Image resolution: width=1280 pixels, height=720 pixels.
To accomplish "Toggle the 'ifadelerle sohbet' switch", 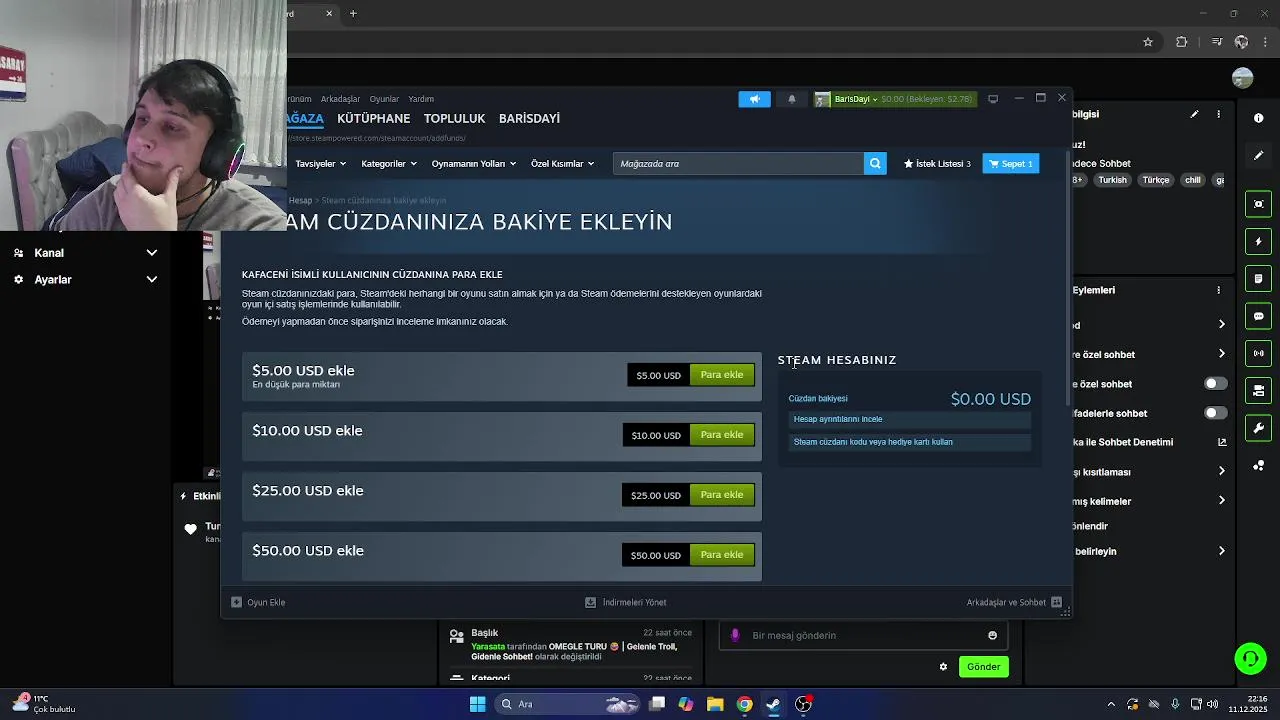I will pos(1215,413).
